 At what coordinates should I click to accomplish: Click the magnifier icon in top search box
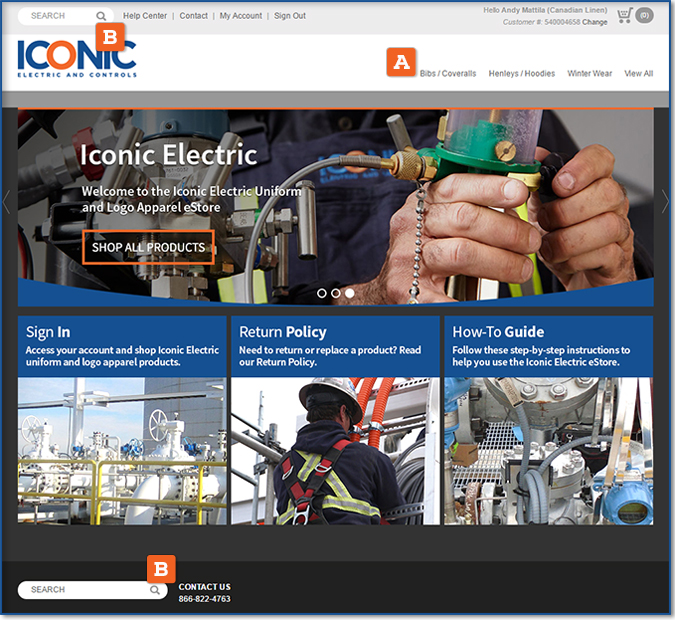101,16
